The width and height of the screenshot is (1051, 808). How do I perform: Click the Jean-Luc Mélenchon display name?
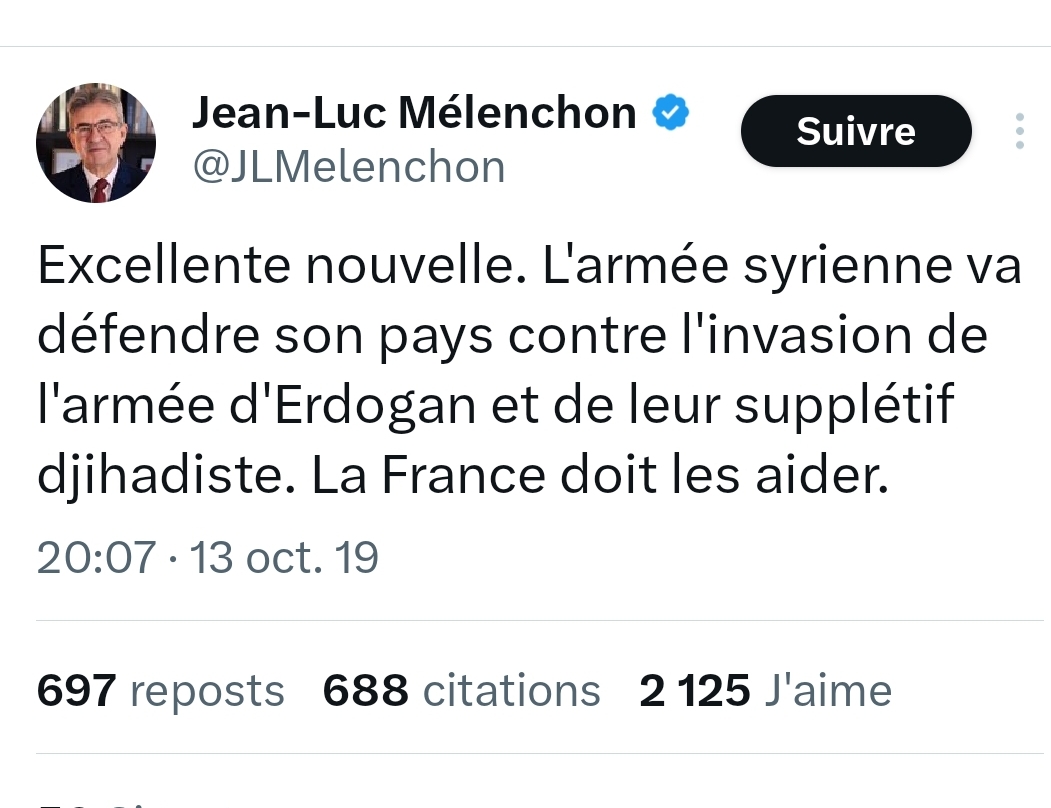(x=413, y=113)
